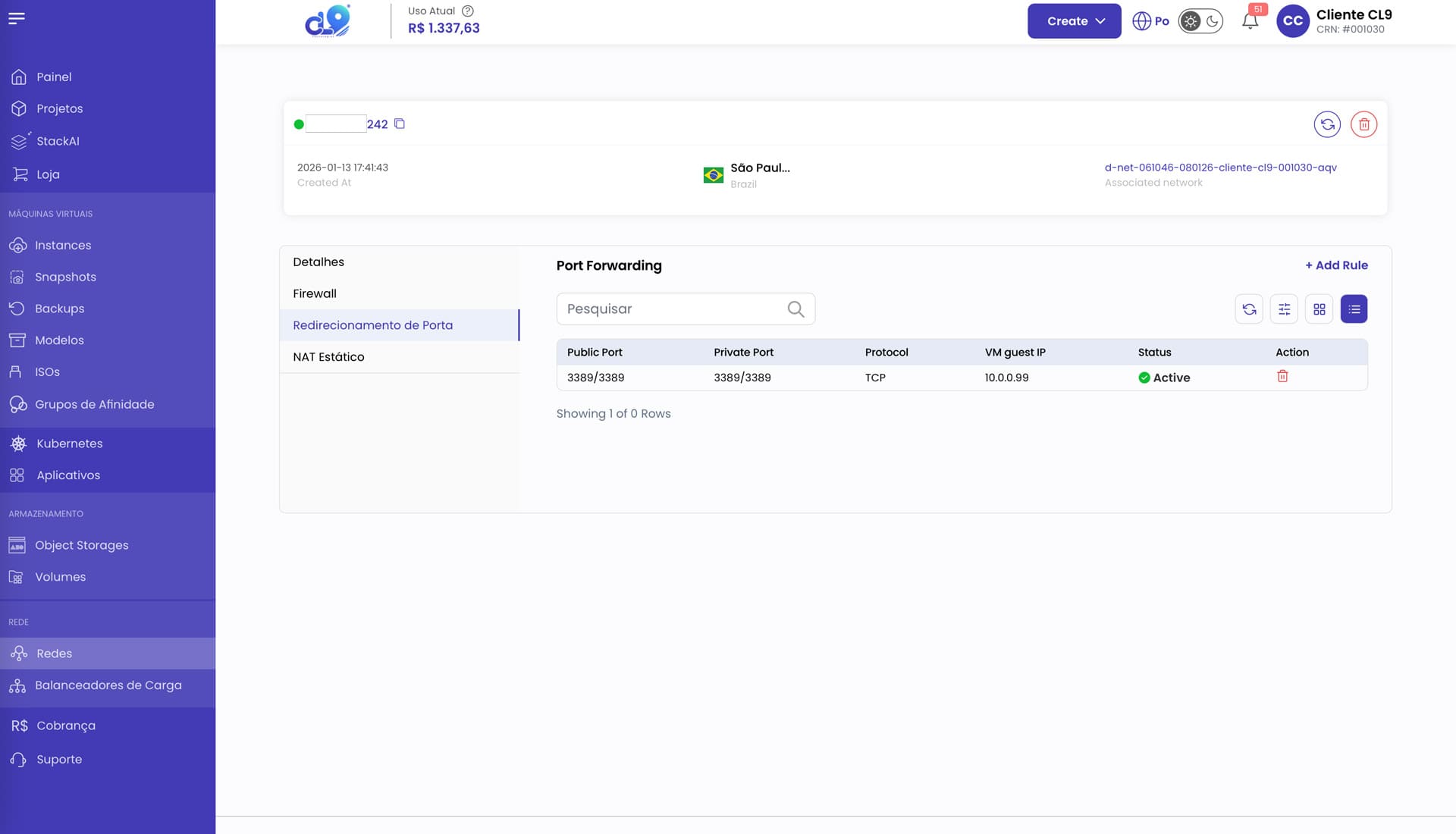
Task: Select NAT Estático tab
Action: pyautogui.click(x=328, y=357)
